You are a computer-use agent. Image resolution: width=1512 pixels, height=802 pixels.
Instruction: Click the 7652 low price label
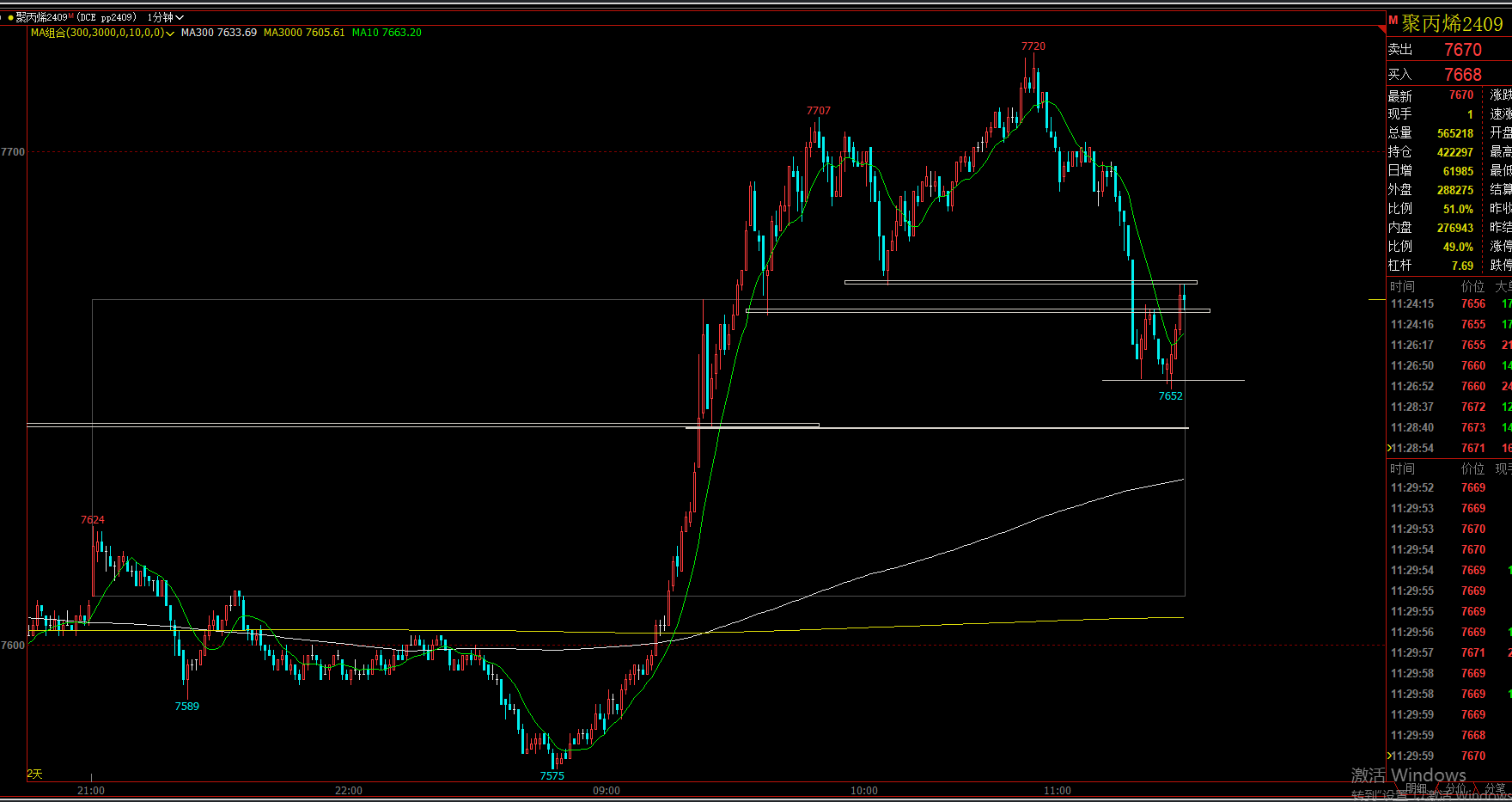(1170, 396)
